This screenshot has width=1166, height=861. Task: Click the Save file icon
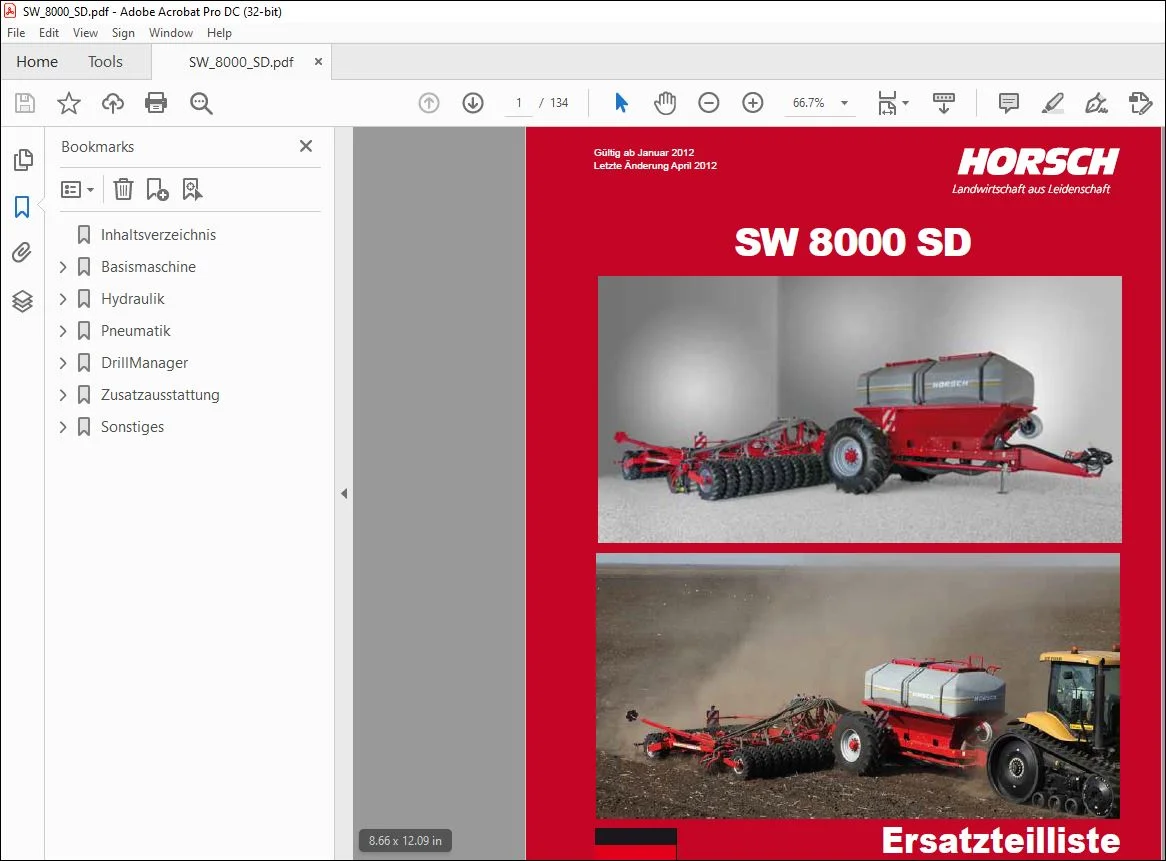coord(25,103)
